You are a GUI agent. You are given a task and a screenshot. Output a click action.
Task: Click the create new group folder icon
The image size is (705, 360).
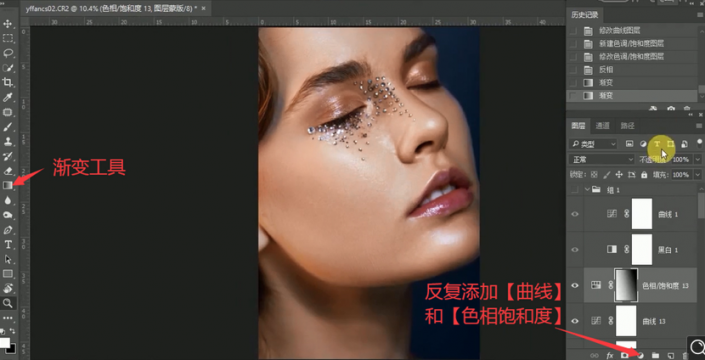coord(655,355)
